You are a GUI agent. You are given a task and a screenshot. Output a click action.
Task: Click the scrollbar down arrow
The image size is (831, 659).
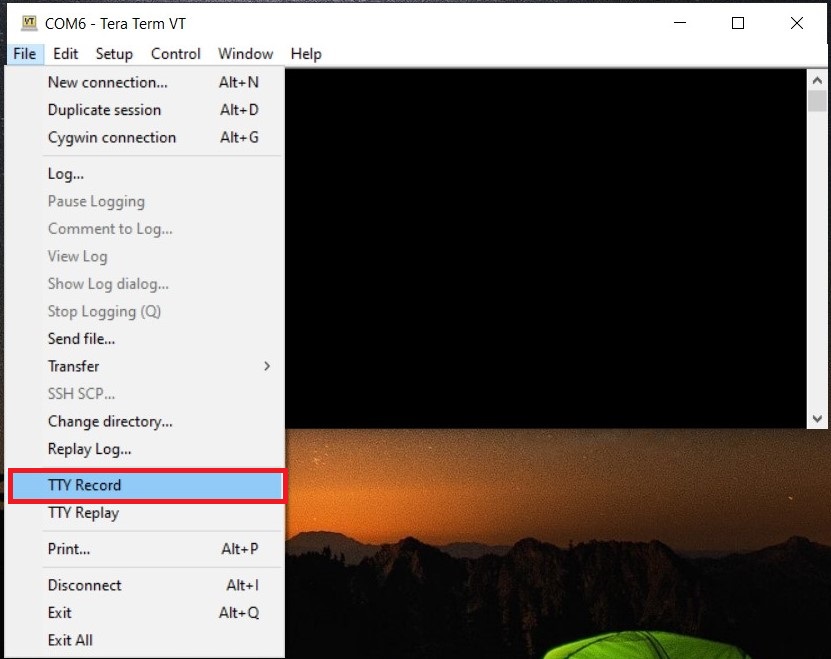(x=817, y=419)
